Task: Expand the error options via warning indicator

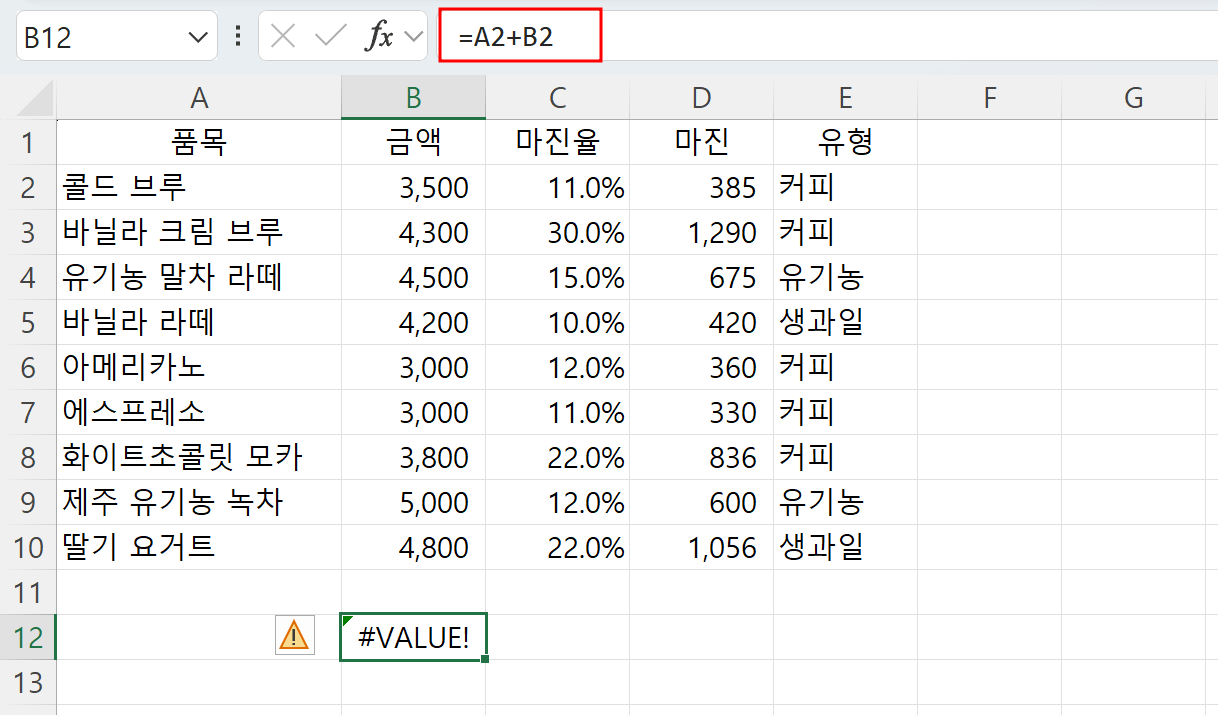Action: 295,637
